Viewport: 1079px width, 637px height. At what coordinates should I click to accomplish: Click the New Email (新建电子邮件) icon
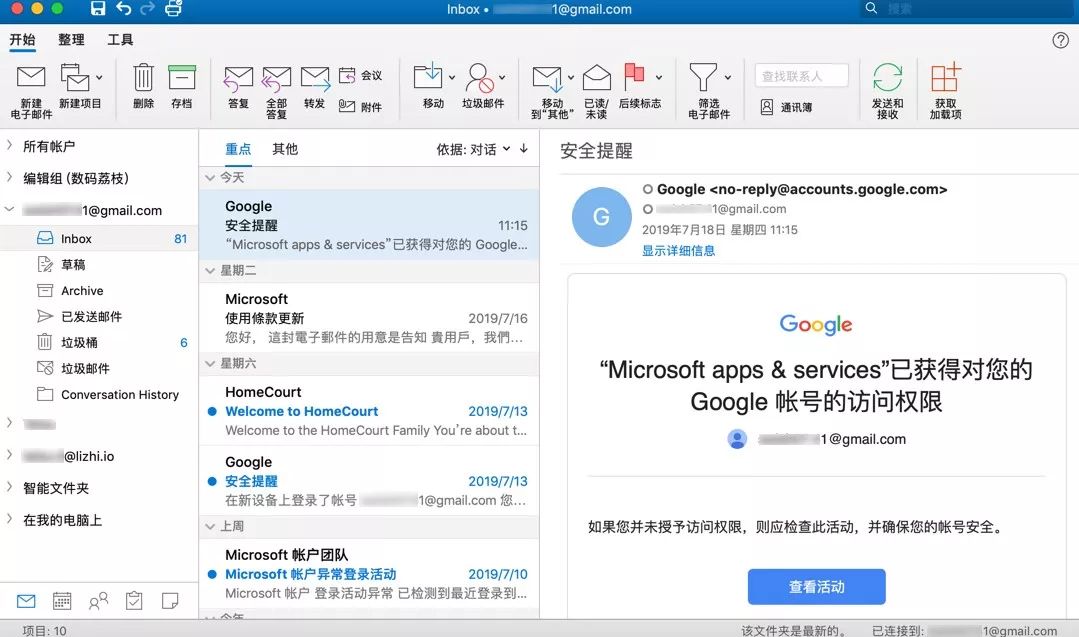tap(31, 78)
